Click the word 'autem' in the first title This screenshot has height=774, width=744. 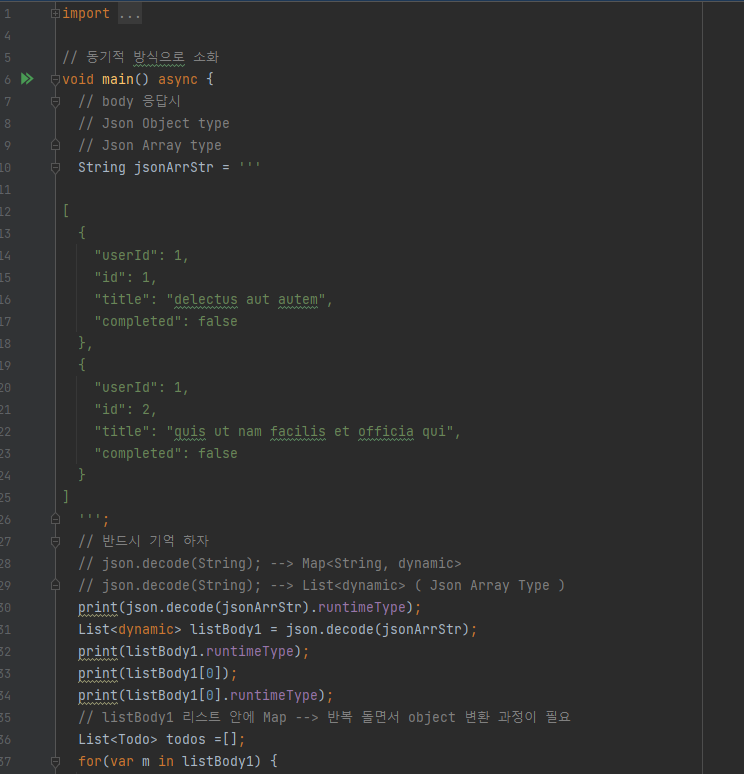[298, 299]
